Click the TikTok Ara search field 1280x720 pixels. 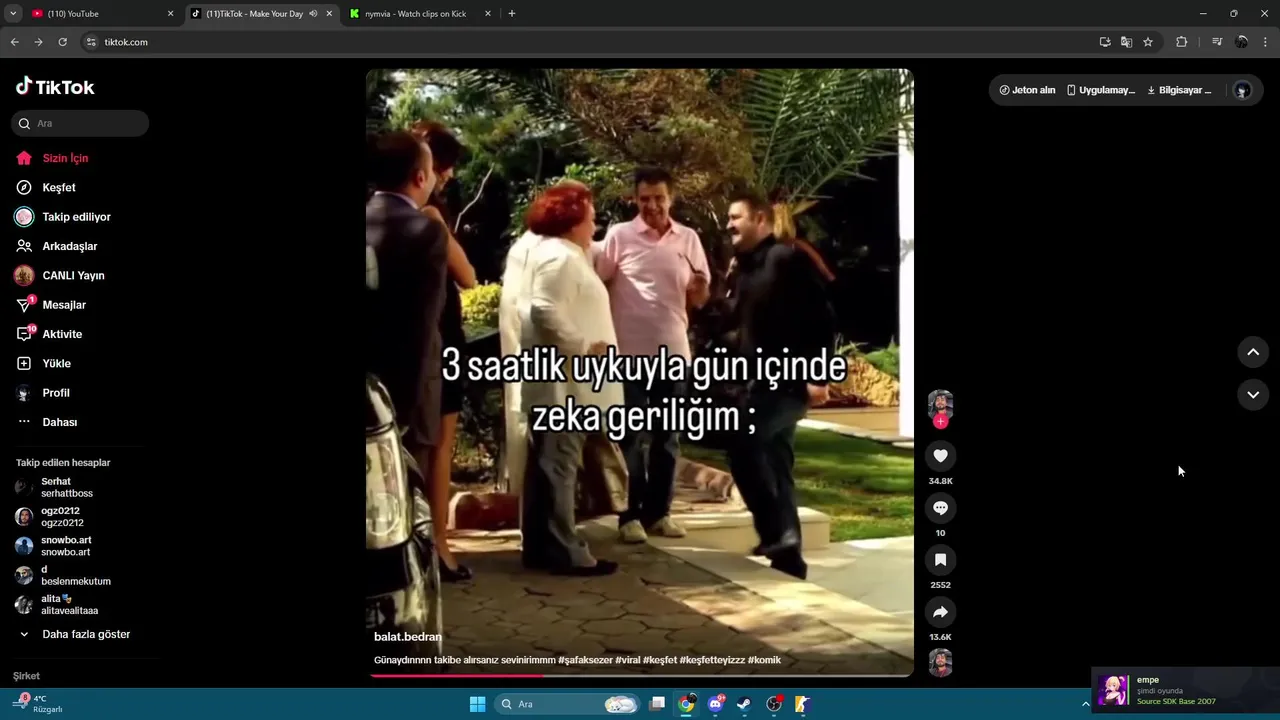pyautogui.click(x=80, y=123)
